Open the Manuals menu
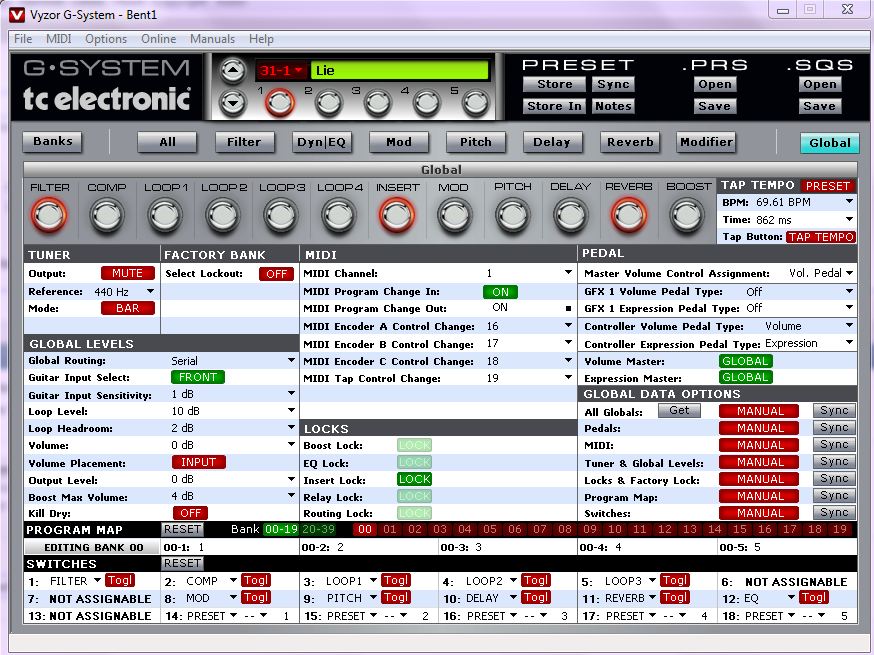This screenshot has width=874, height=655. [212, 39]
